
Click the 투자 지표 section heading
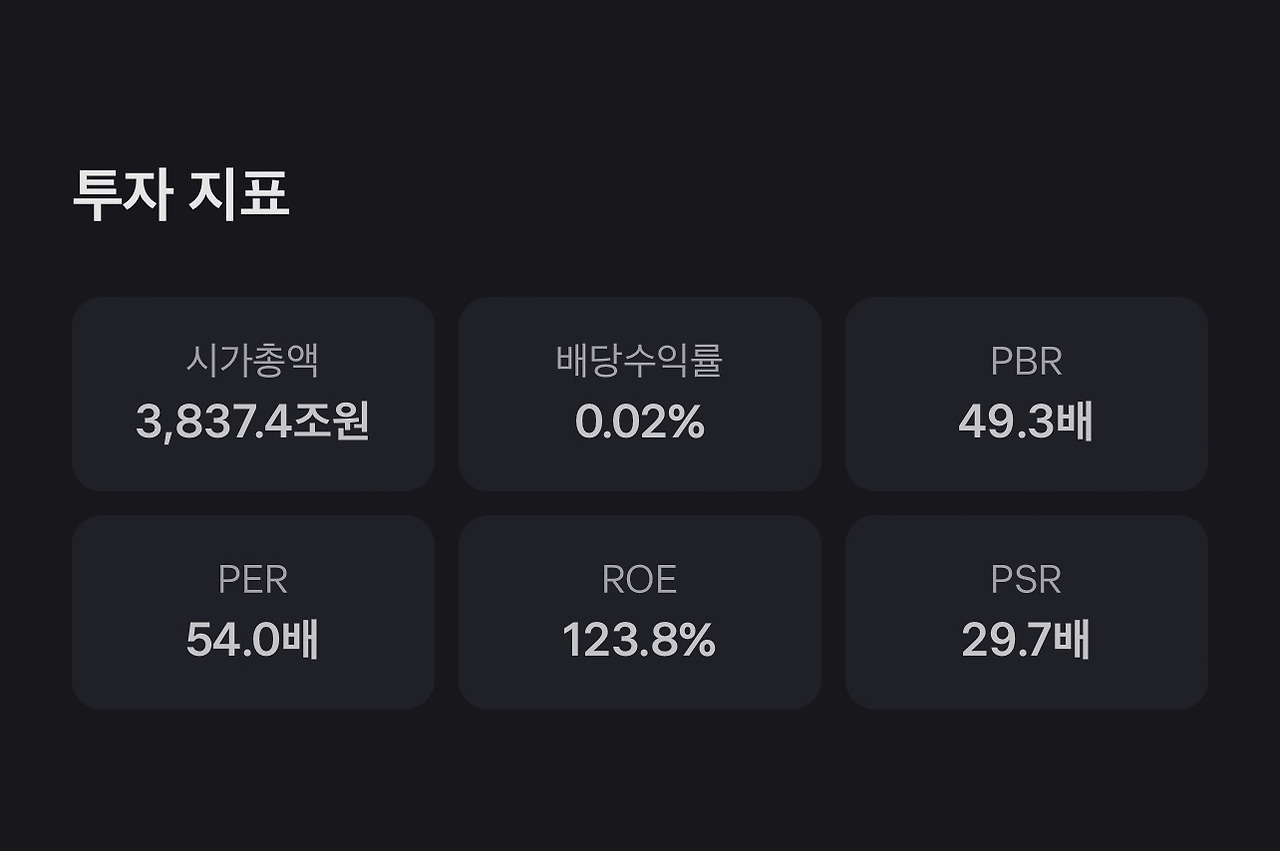click(x=181, y=195)
